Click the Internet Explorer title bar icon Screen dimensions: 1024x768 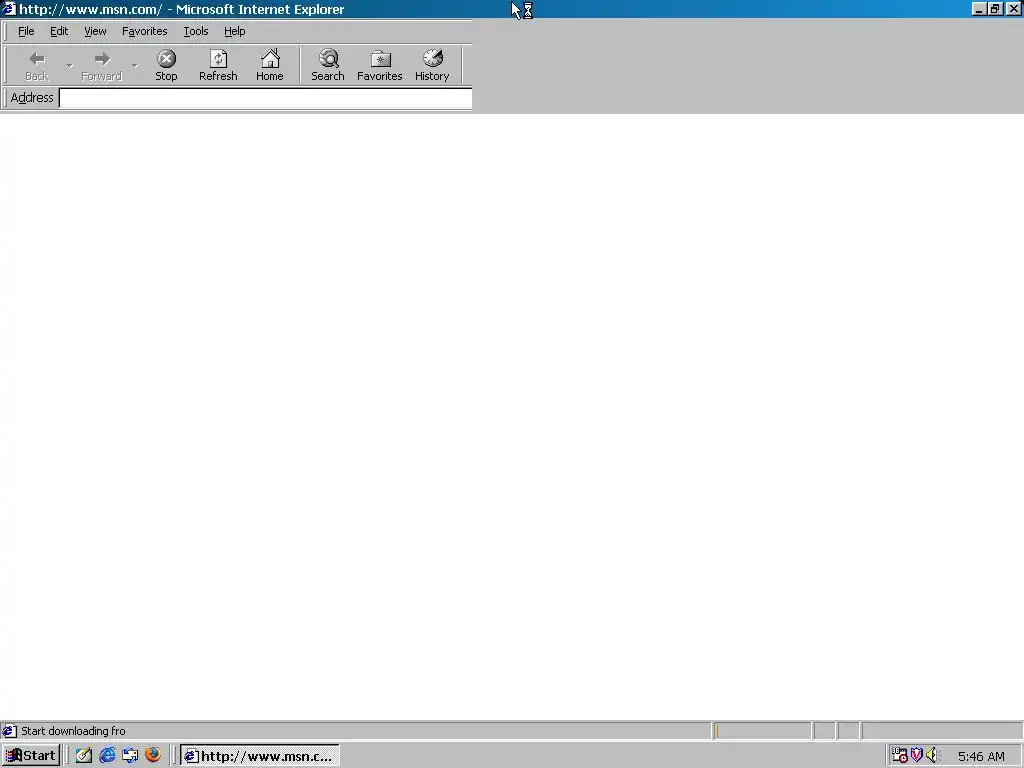8,9
